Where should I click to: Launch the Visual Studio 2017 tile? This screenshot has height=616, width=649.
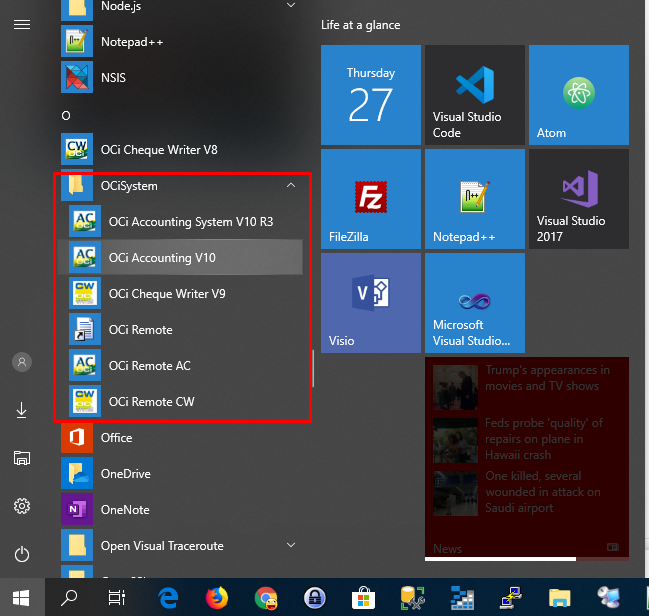(579, 199)
